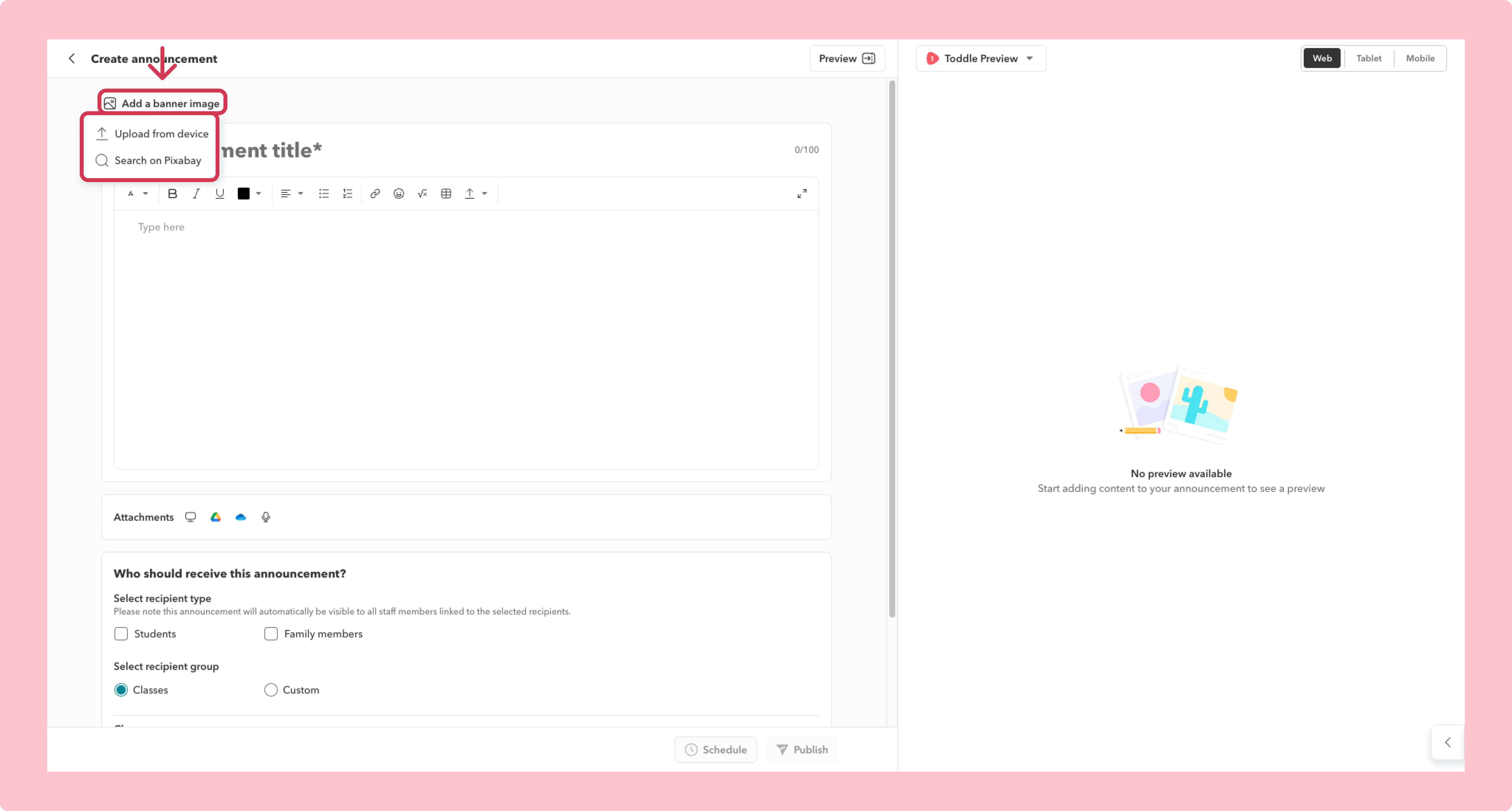Expand the editor to full screen
Screen dimensions: 1512x811
(x=802, y=194)
